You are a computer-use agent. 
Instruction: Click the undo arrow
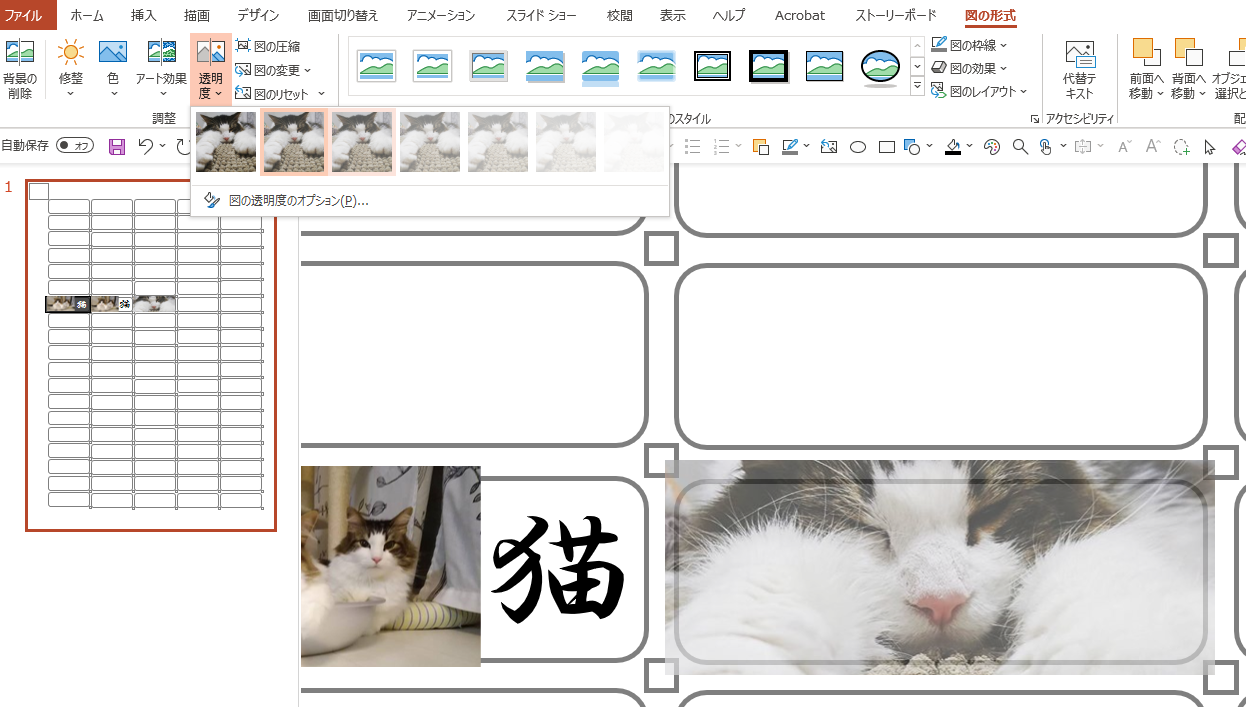click(146, 147)
